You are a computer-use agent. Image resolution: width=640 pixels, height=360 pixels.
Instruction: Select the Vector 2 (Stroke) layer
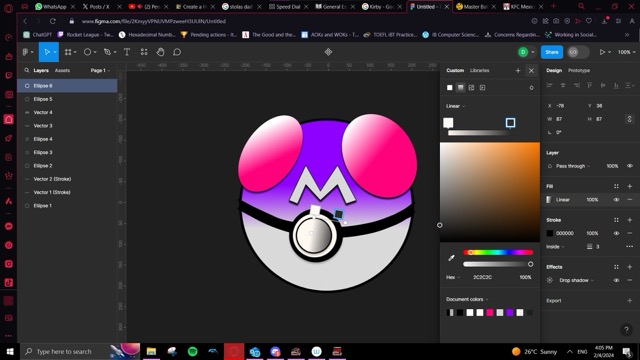[x=67, y=179]
